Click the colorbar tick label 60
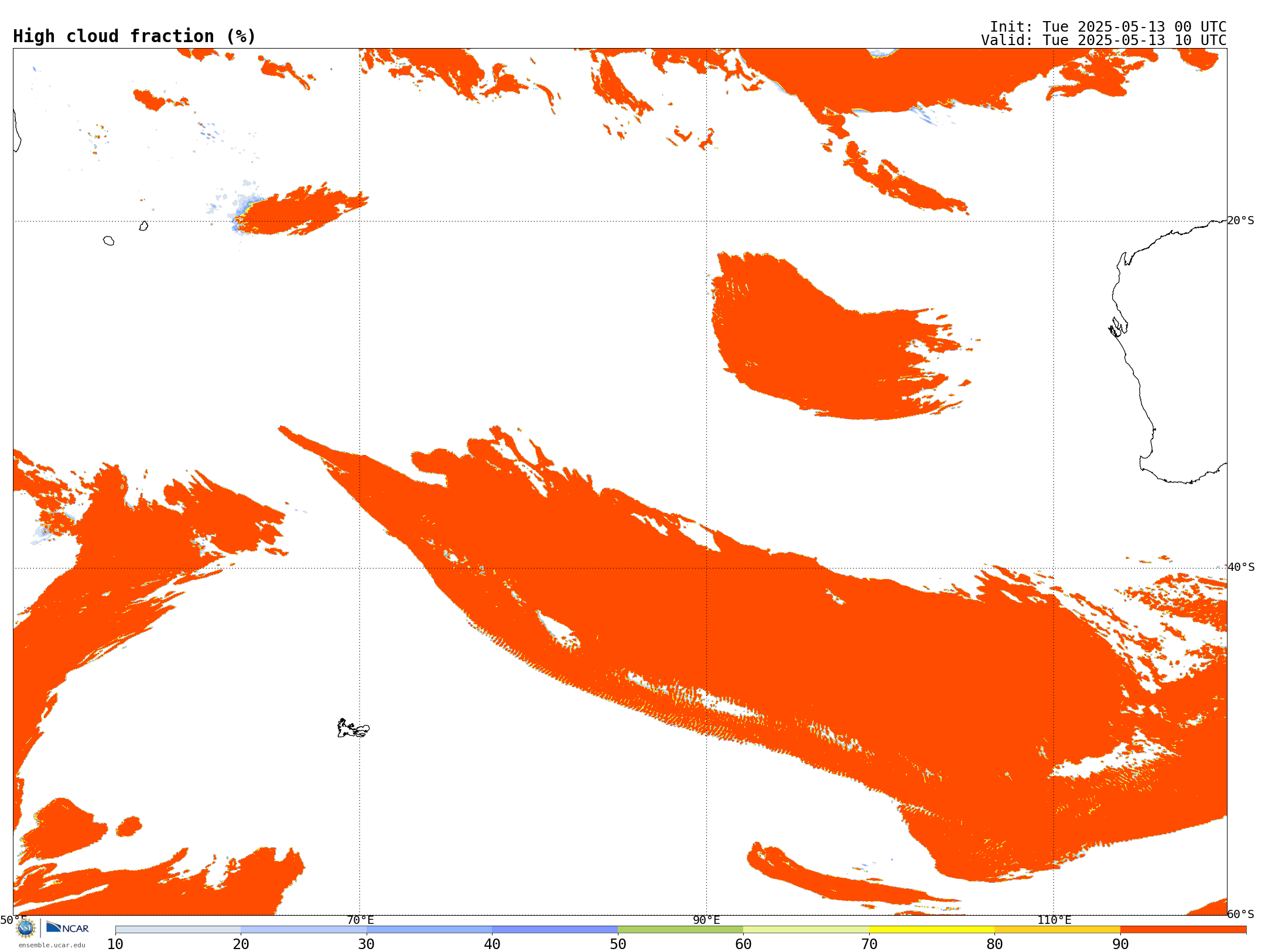The width and height of the screenshot is (1265, 952). pos(743,944)
